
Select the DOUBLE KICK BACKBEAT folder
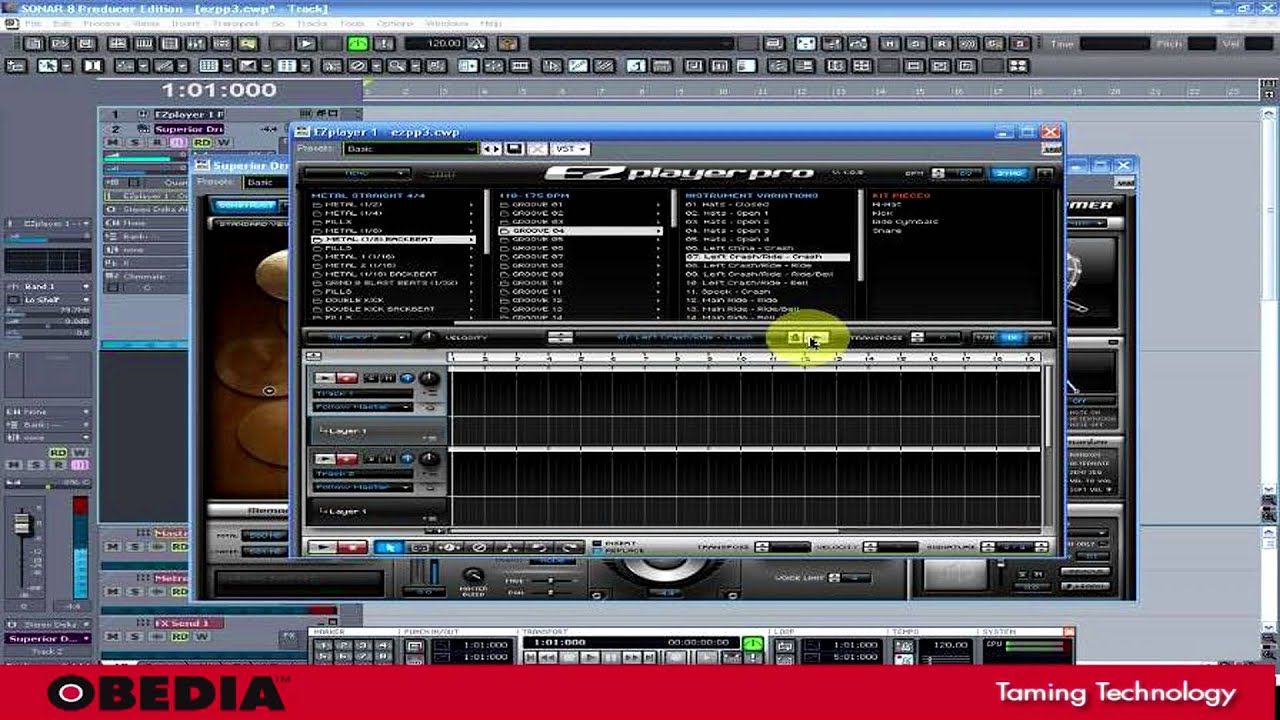[x=392, y=309]
